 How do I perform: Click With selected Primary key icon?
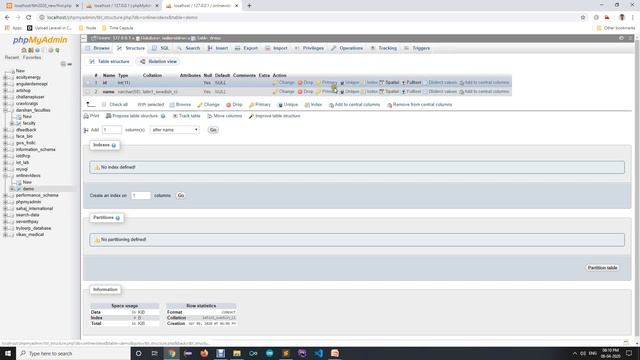(x=251, y=105)
